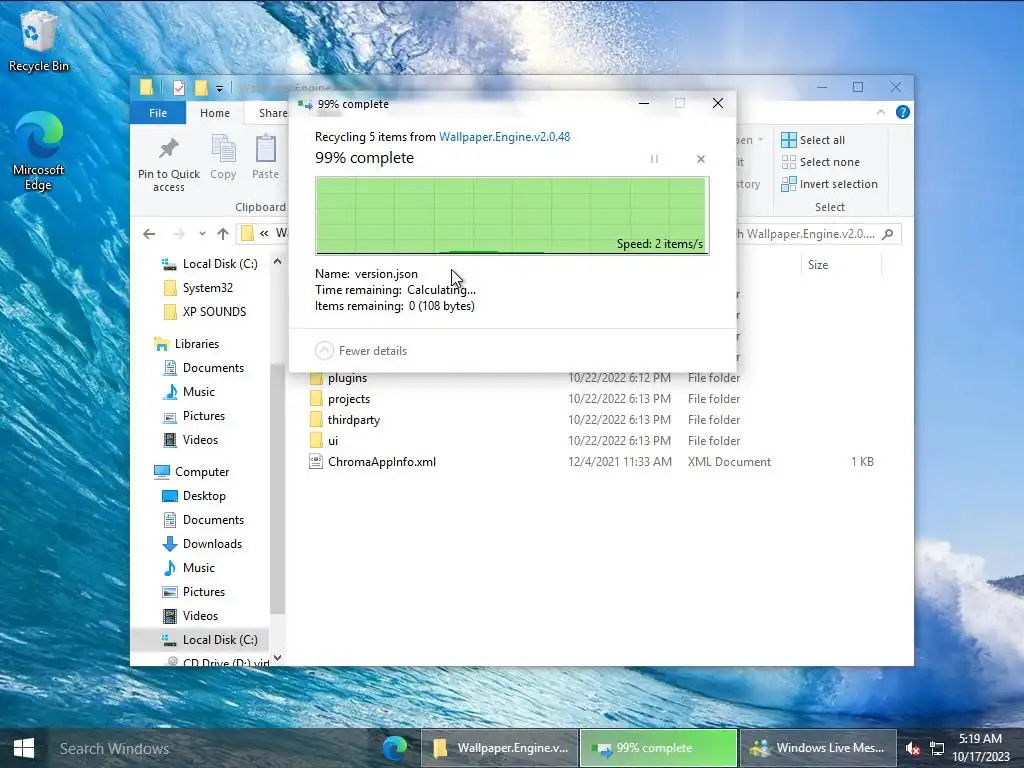Open the Mircosoft Edge desktop icon
Viewport: 1024px width, 768px height.
coord(38,152)
